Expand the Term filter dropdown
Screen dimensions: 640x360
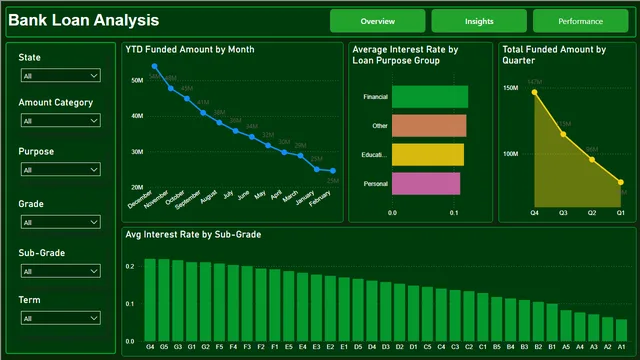point(61,318)
